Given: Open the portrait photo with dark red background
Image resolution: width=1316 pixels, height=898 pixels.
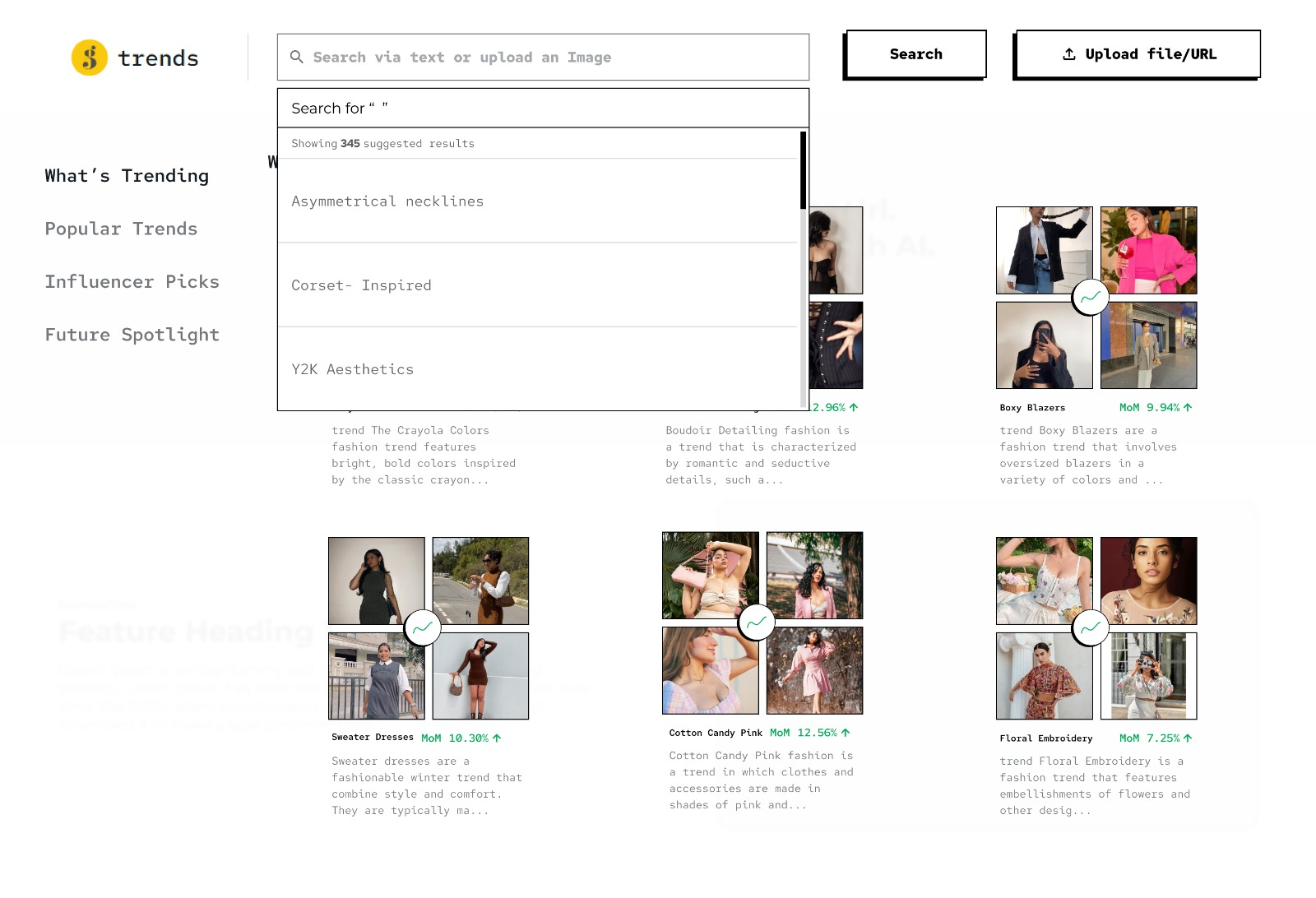Looking at the screenshot, I should tap(1149, 581).
